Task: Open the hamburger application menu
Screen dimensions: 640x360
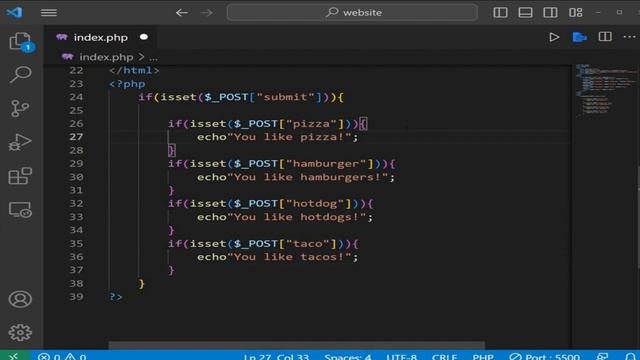Action: (x=49, y=13)
